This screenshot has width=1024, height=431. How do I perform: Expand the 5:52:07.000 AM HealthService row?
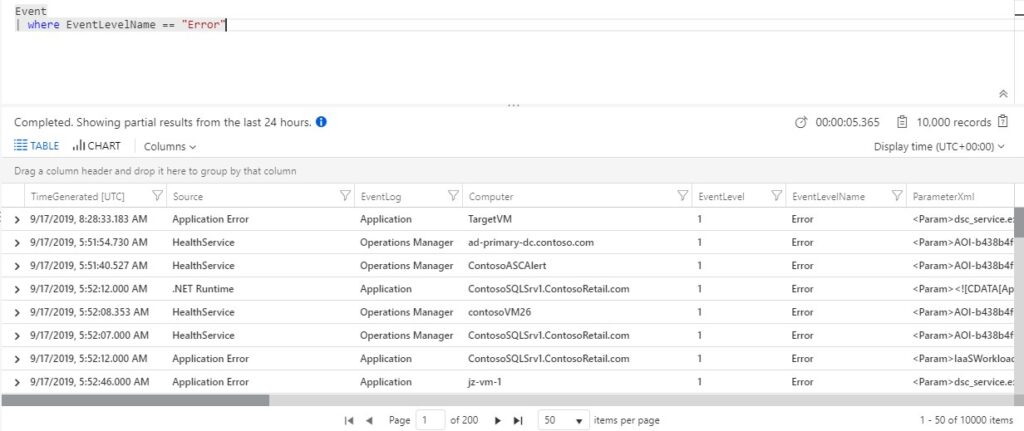pyautogui.click(x=18, y=336)
